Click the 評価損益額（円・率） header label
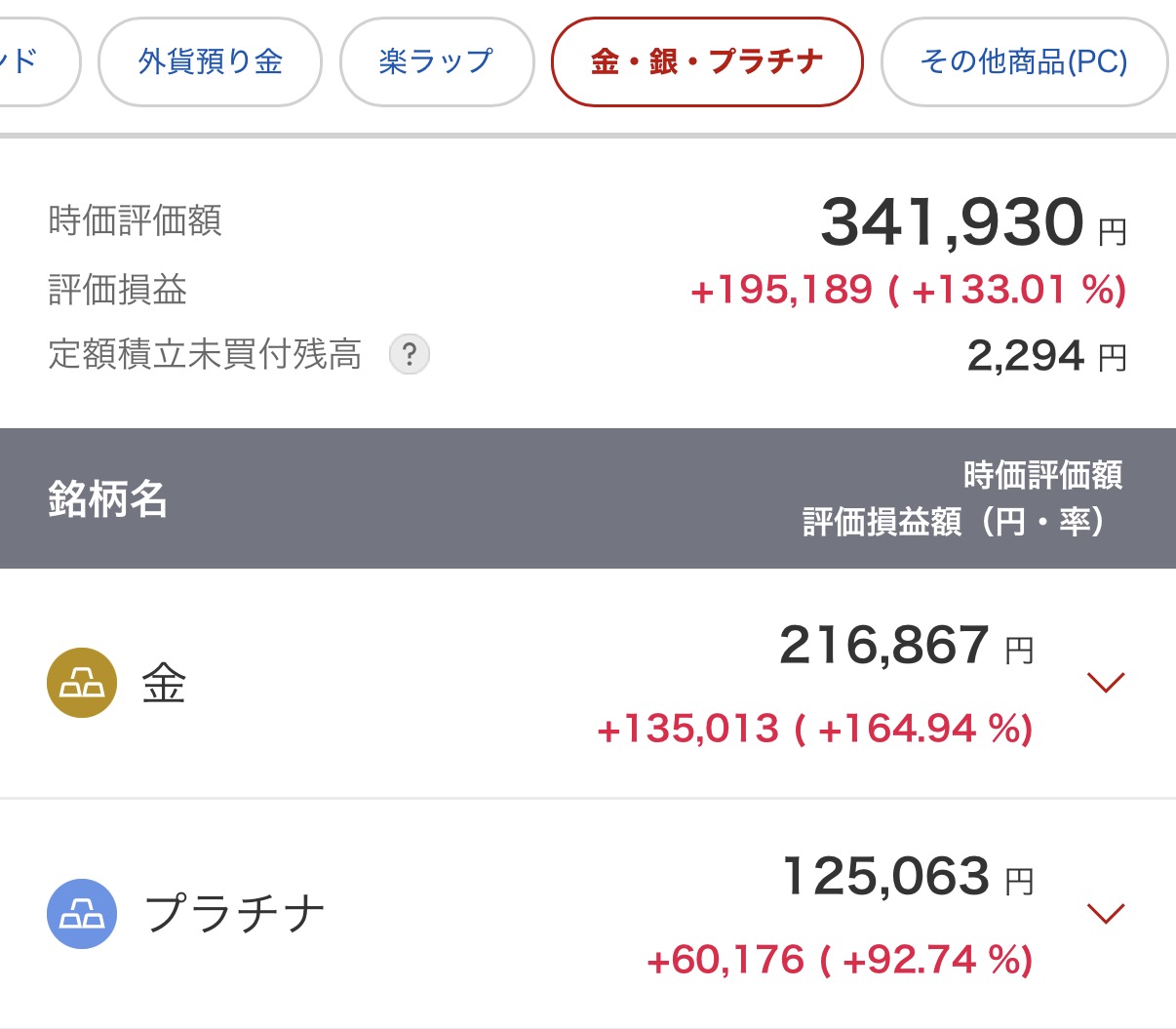 [x=955, y=522]
